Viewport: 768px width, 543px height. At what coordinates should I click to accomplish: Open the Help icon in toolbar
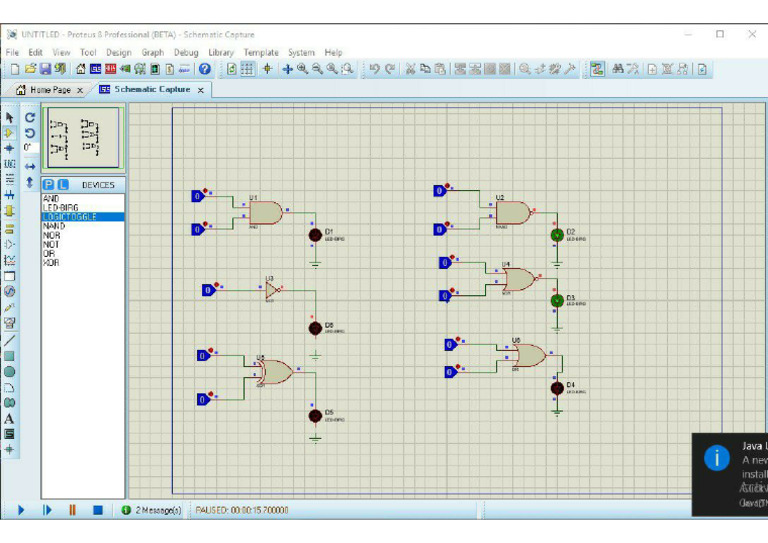[x=205, y=69]
